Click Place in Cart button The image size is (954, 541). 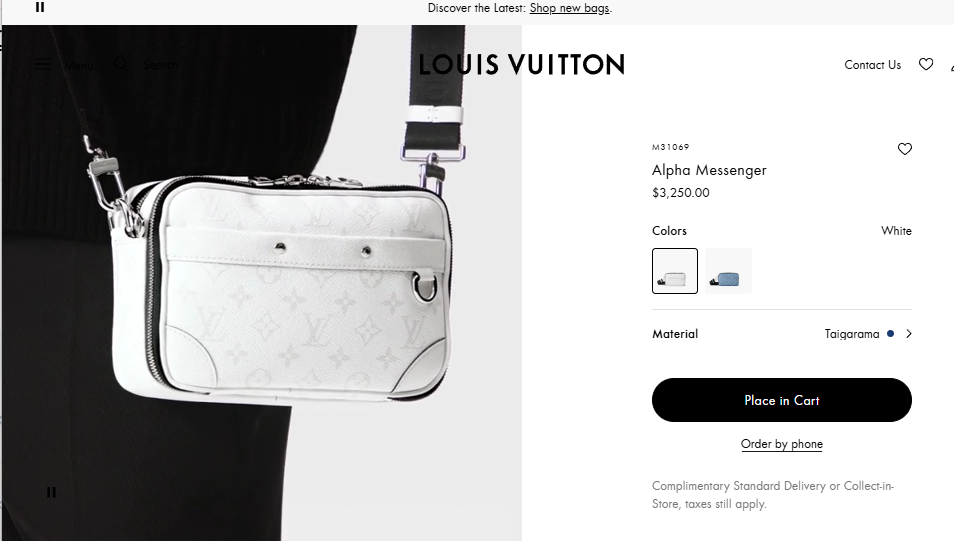click(782, 400)
